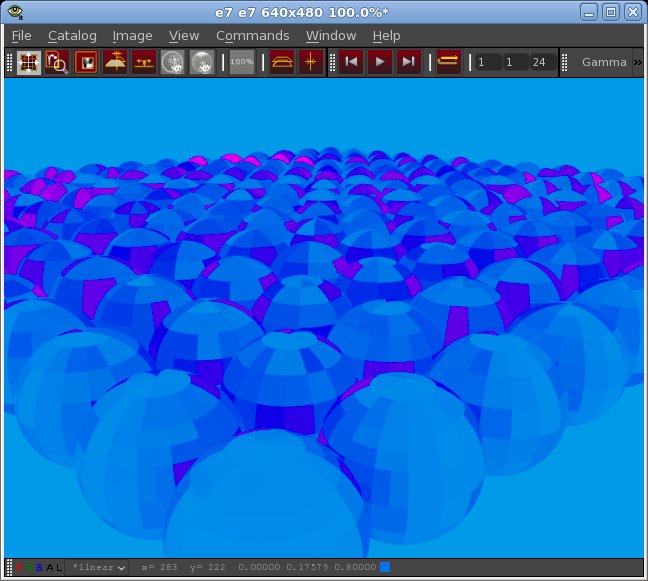The image size is (648, 581).
Task: Click the first grey globe hand icon
Action: [172, 62]
